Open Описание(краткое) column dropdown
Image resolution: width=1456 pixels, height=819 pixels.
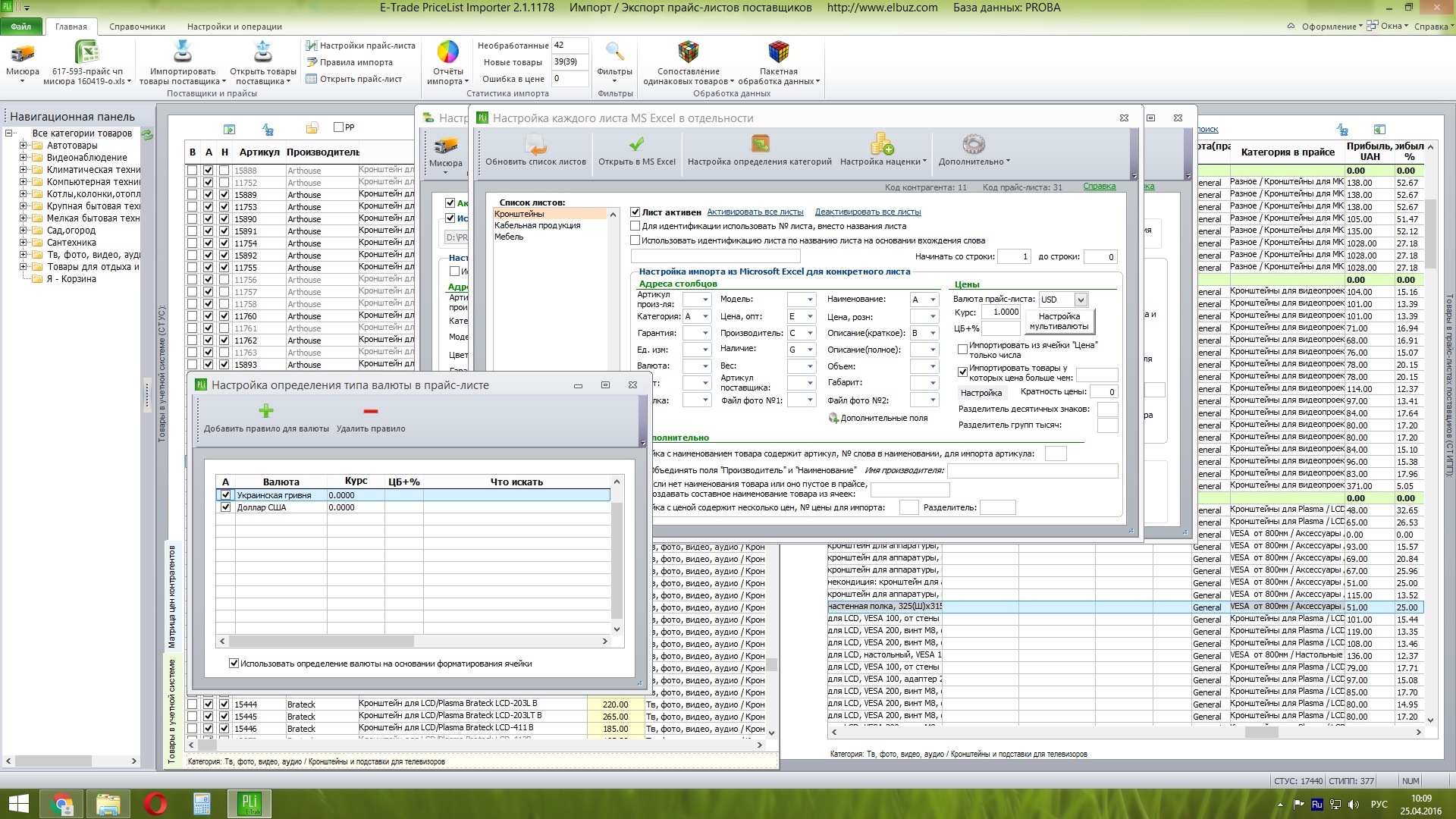point(933,333)
